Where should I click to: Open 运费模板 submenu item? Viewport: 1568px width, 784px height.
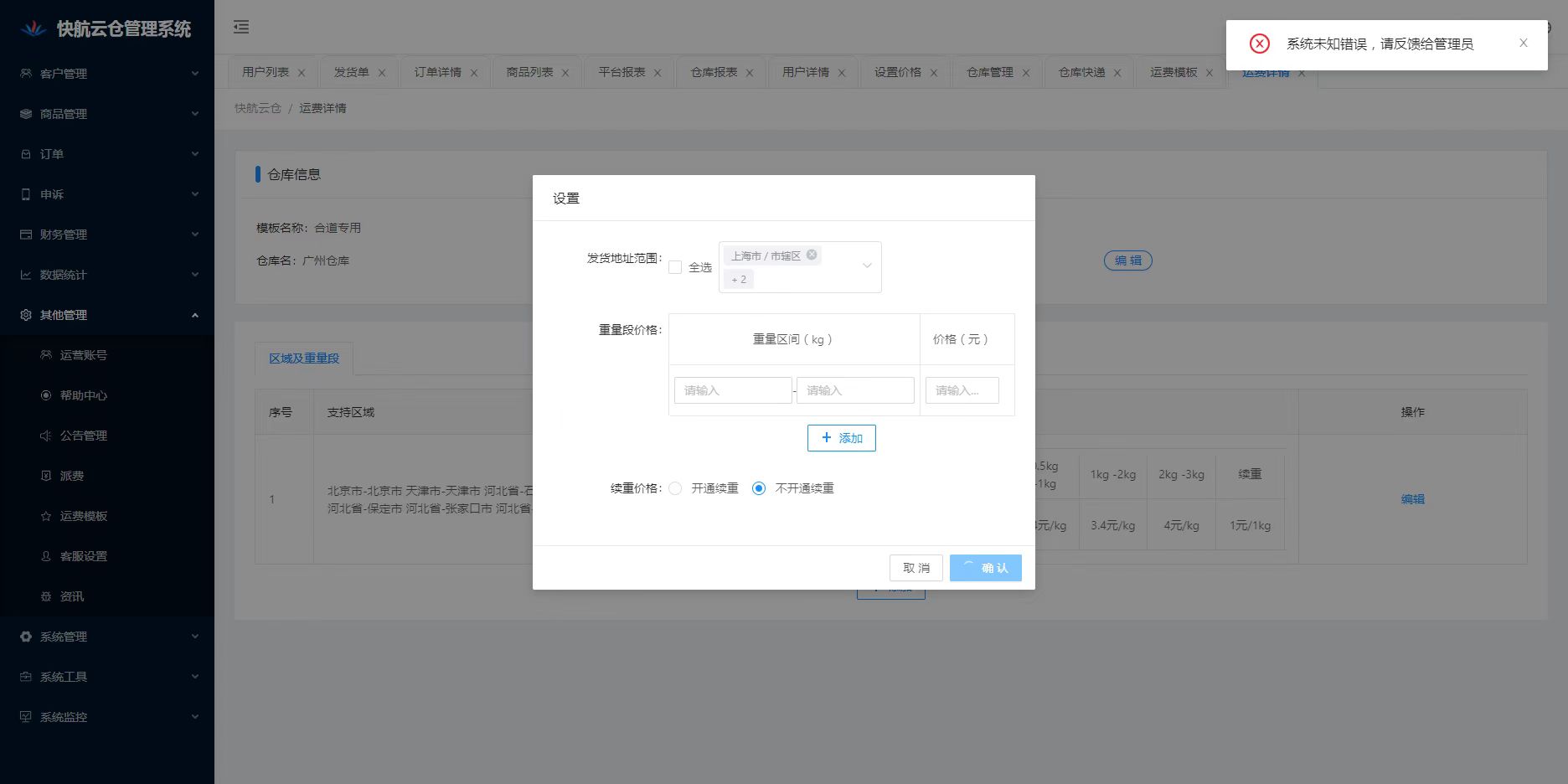107,516
